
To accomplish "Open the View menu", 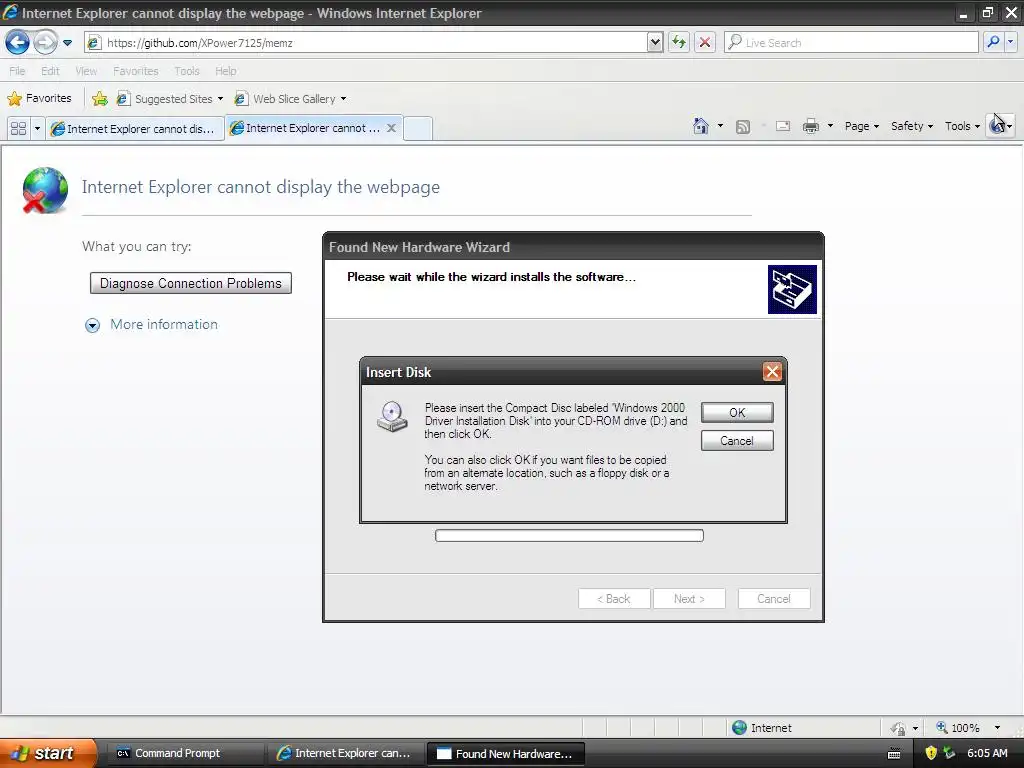I will click(86, 71).
